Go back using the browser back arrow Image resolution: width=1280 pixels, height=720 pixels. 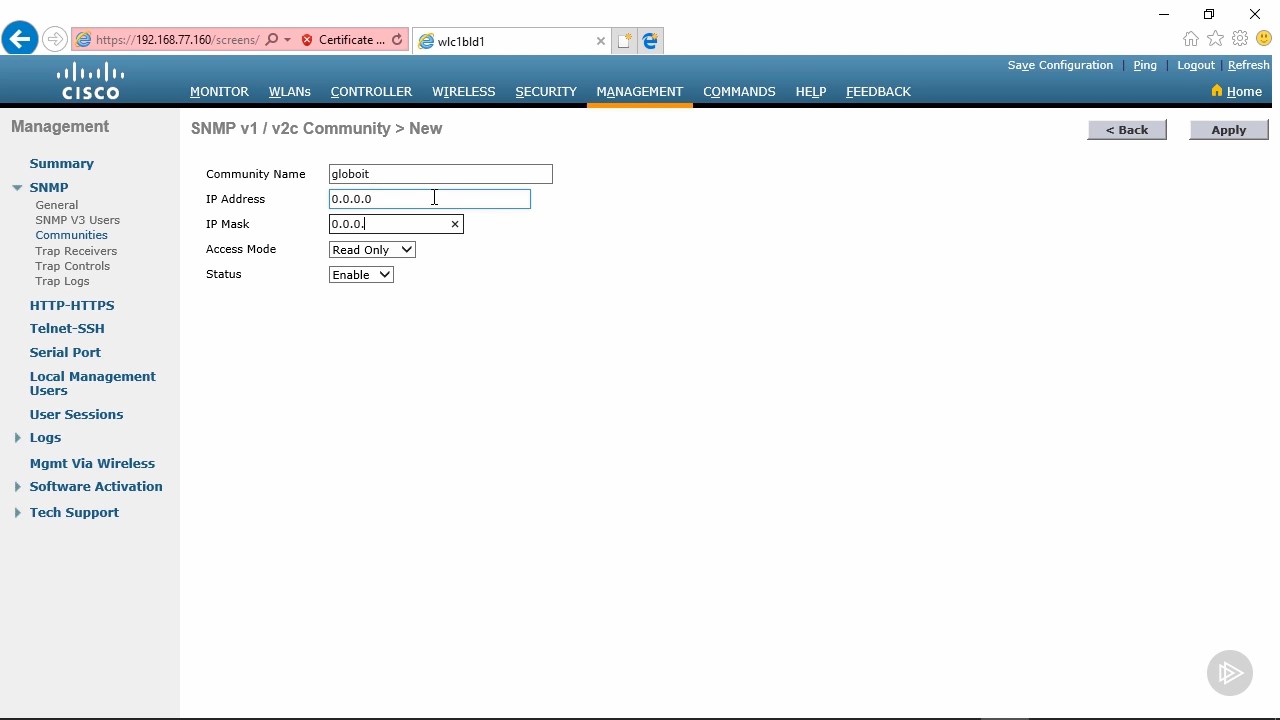19,40
